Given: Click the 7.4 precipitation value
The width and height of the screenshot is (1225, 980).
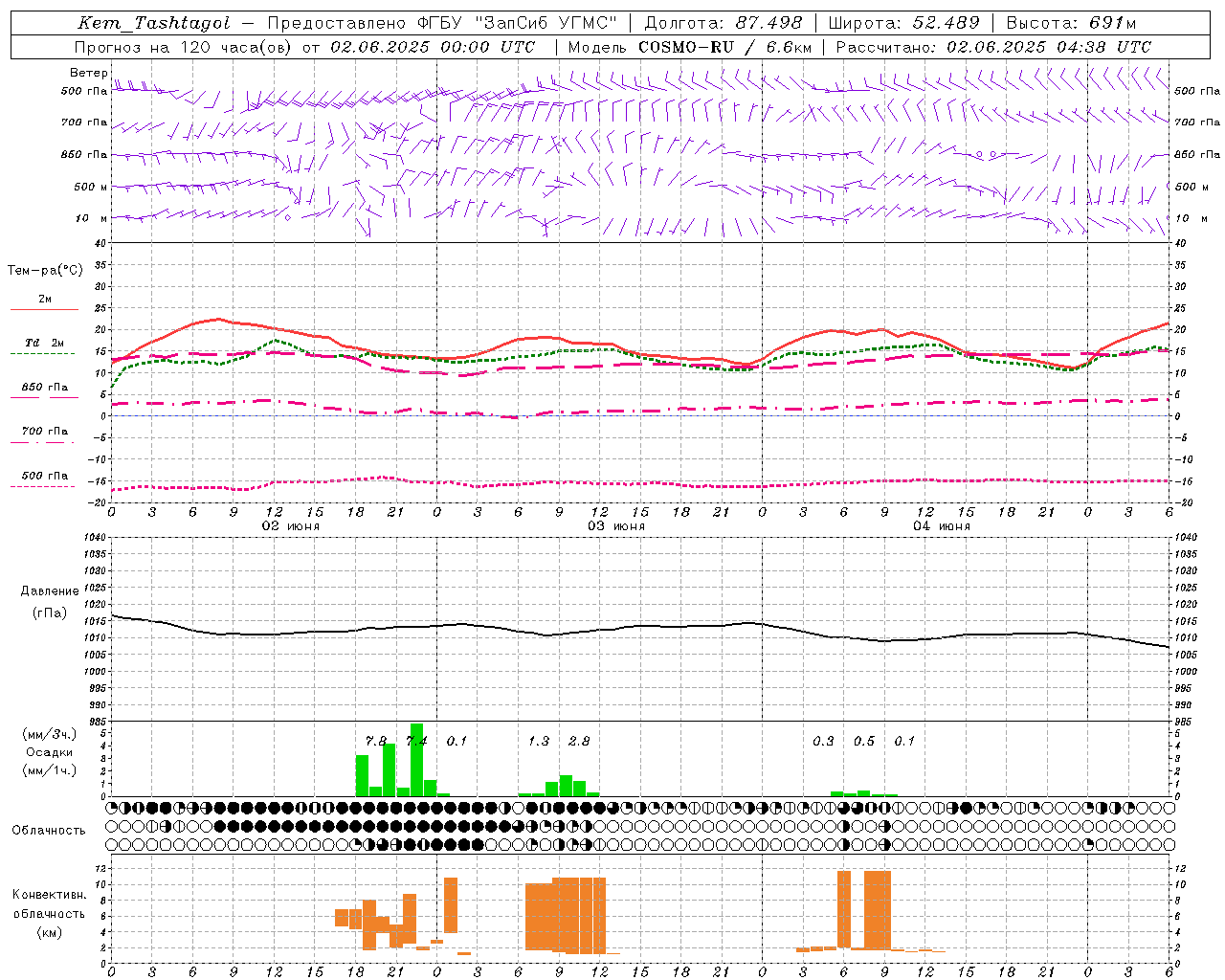Looking at the screenshot, I should click(x=416, y=741).
